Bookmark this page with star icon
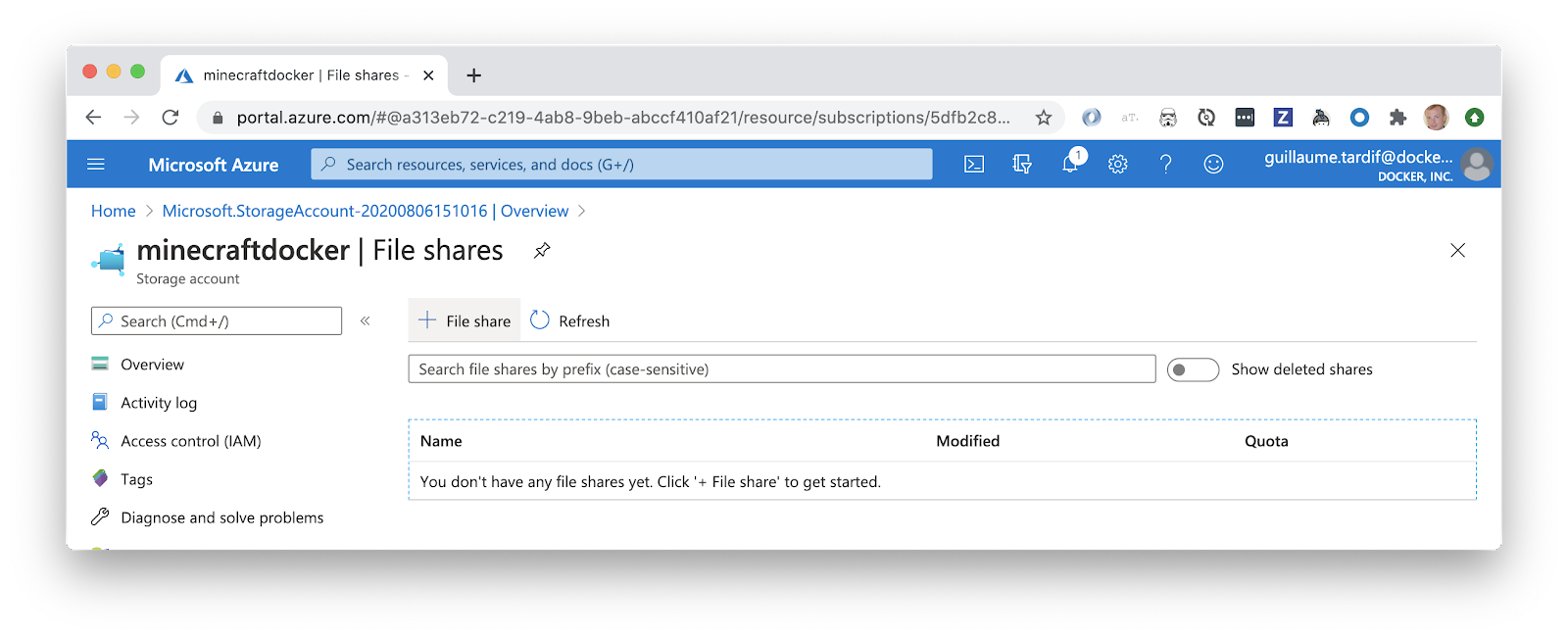Viewport: 1568px width, 638px height. pos(1044,118)
